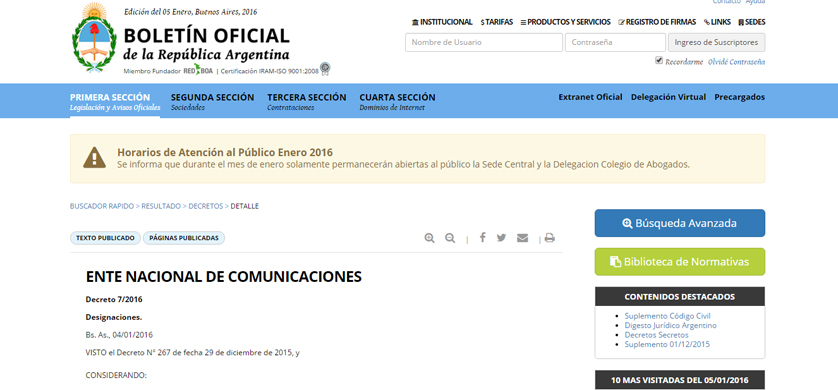Open Productos y Servicios menu
The height and width of the screenshot is (390, 838).
(x=565, y=22)
